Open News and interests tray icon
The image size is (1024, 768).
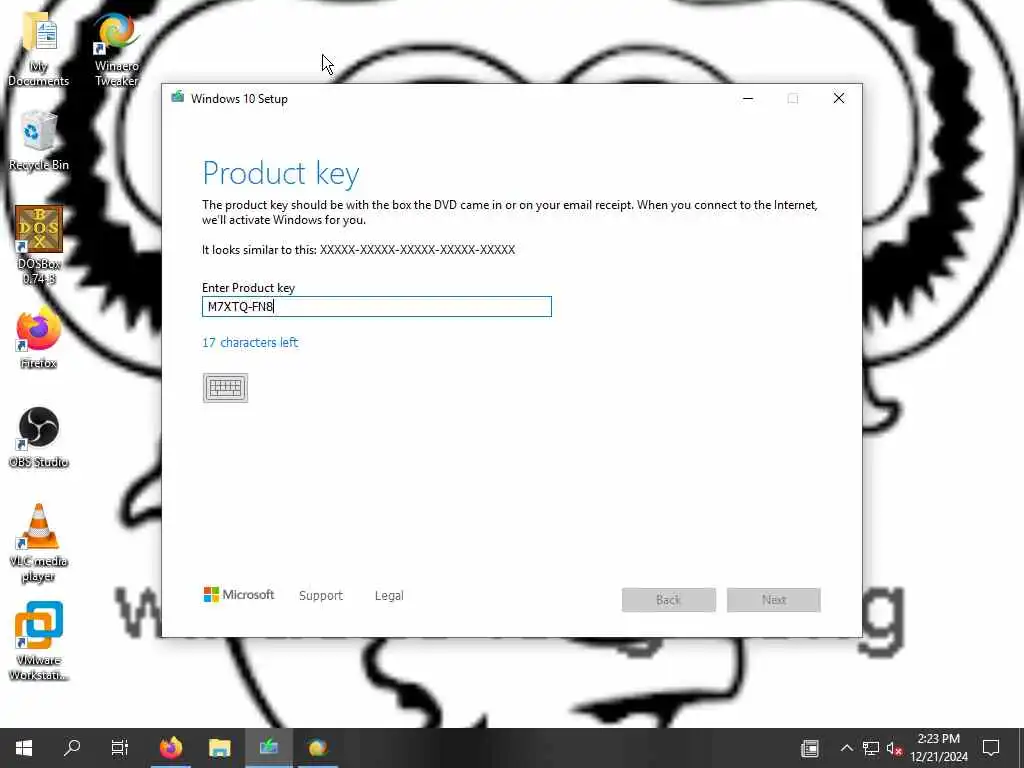pos(810,748)
